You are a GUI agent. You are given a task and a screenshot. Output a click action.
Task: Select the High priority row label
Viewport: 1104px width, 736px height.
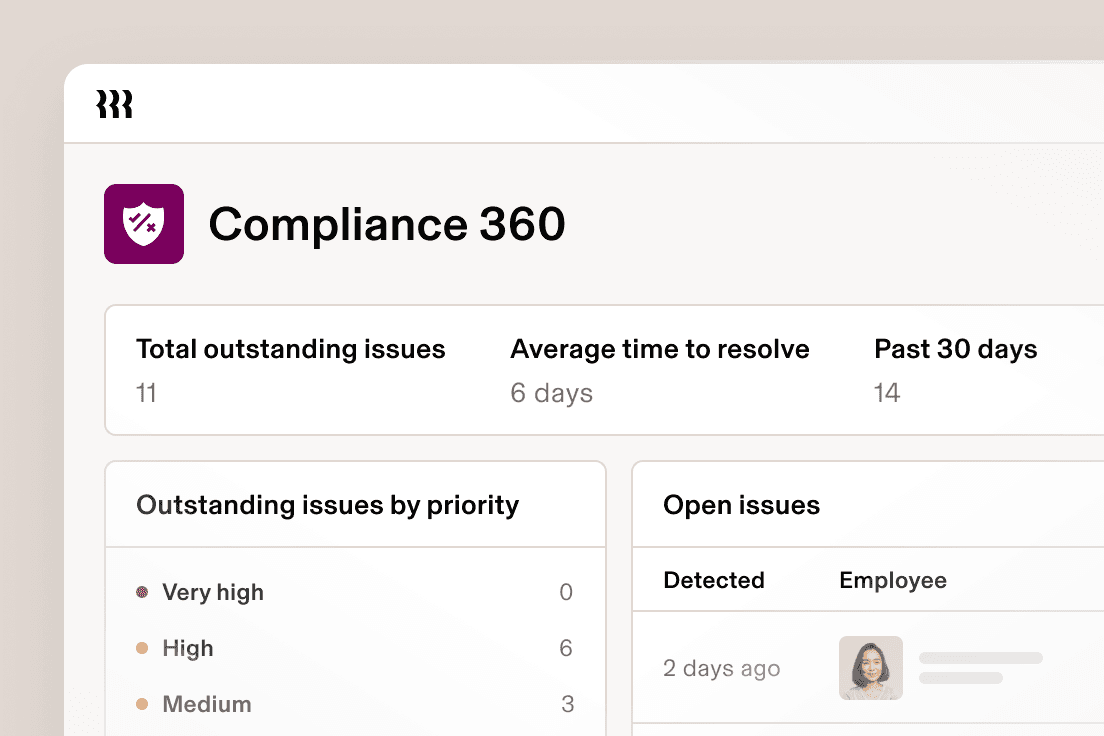click(187, 648)
